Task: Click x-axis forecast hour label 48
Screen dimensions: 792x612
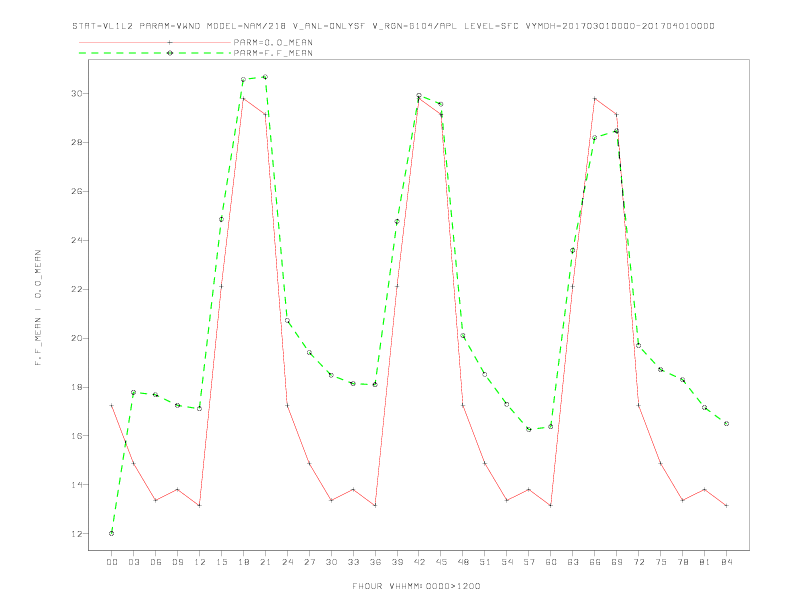Action: pos(463,562)
